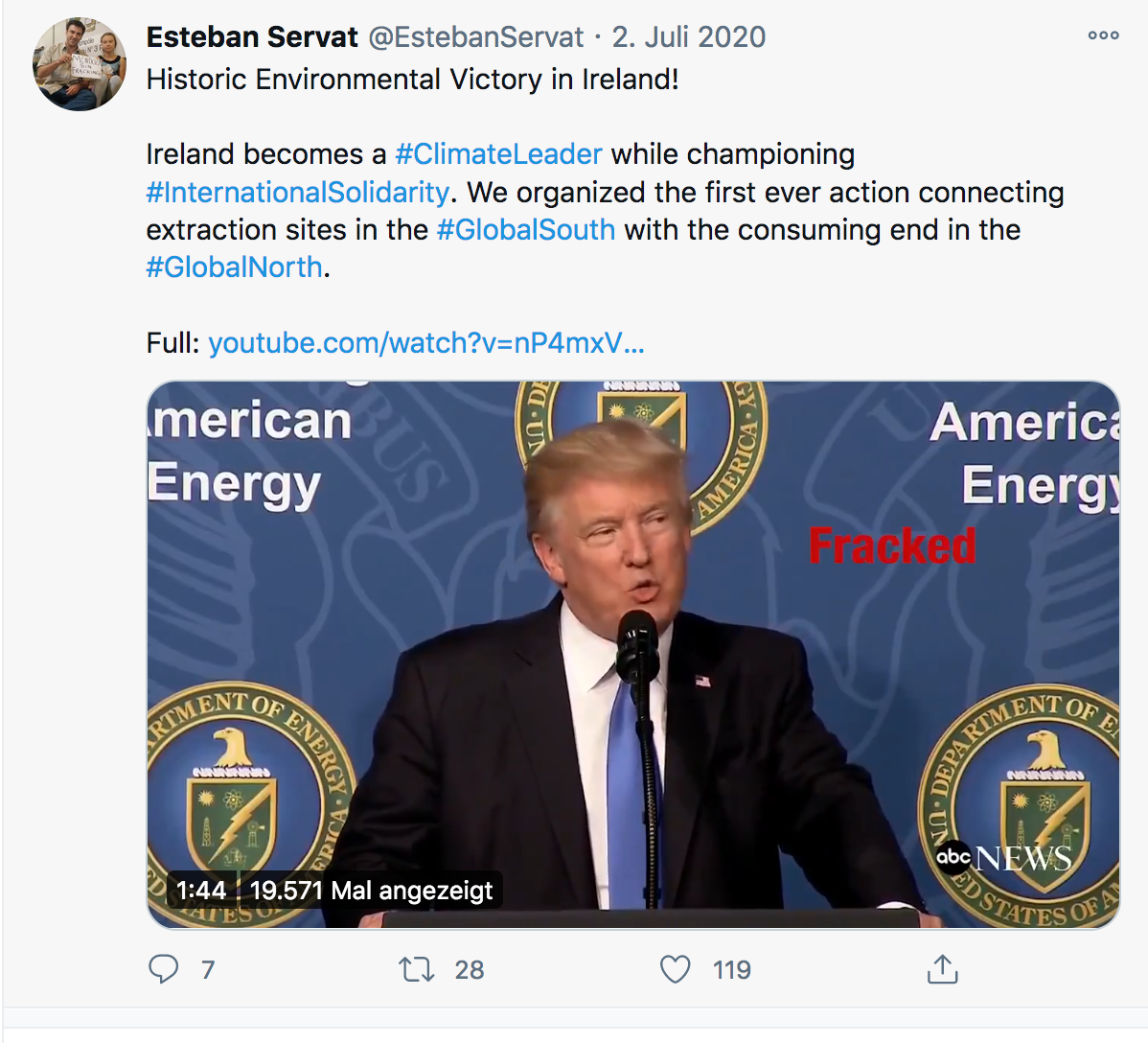Screen dimensions: 1148x1043
Task: Click the Esteban Servat display name
Action: 252,37
